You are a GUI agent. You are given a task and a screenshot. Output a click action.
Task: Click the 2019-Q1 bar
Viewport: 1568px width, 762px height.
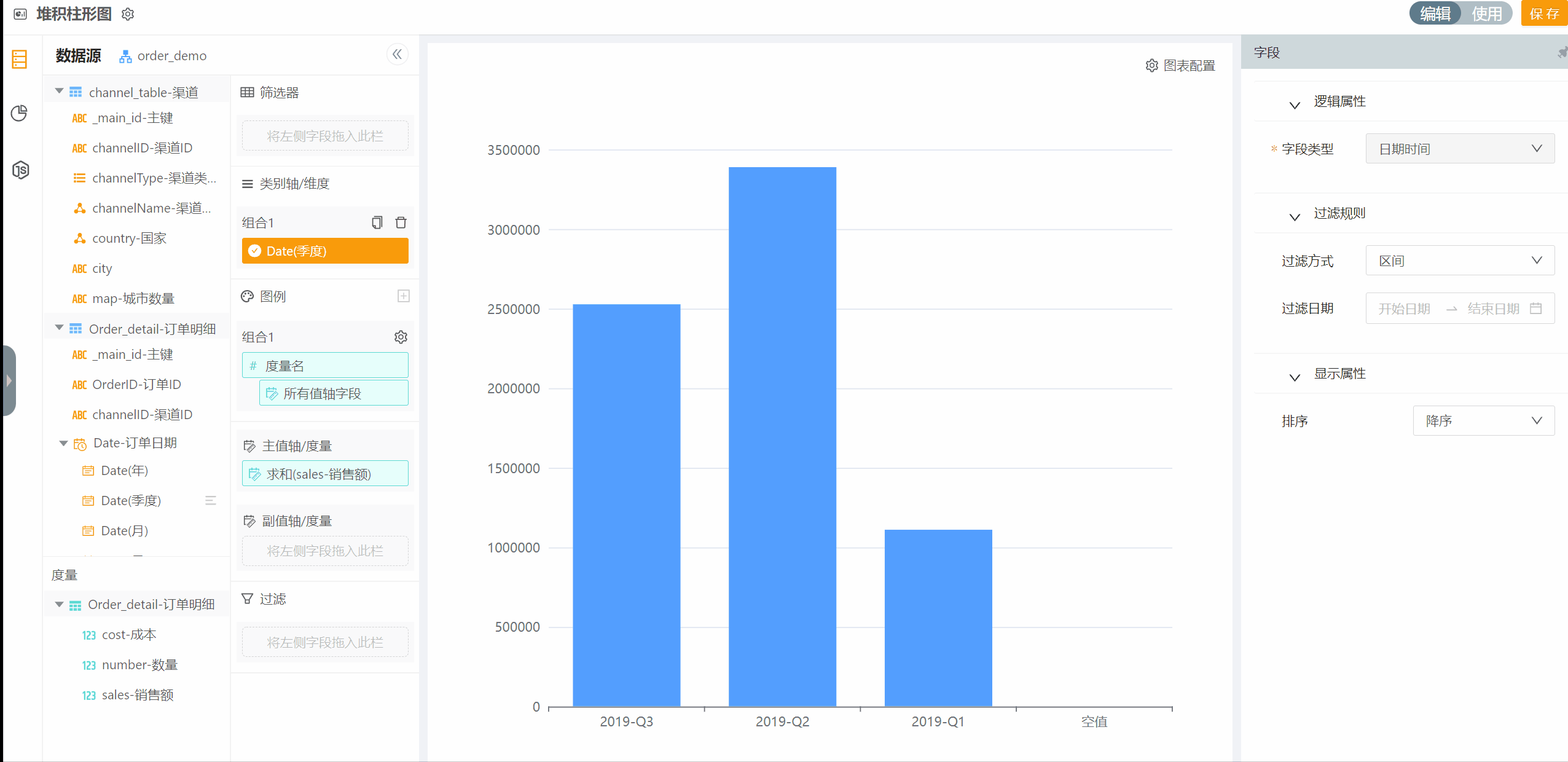click(938, 618)
